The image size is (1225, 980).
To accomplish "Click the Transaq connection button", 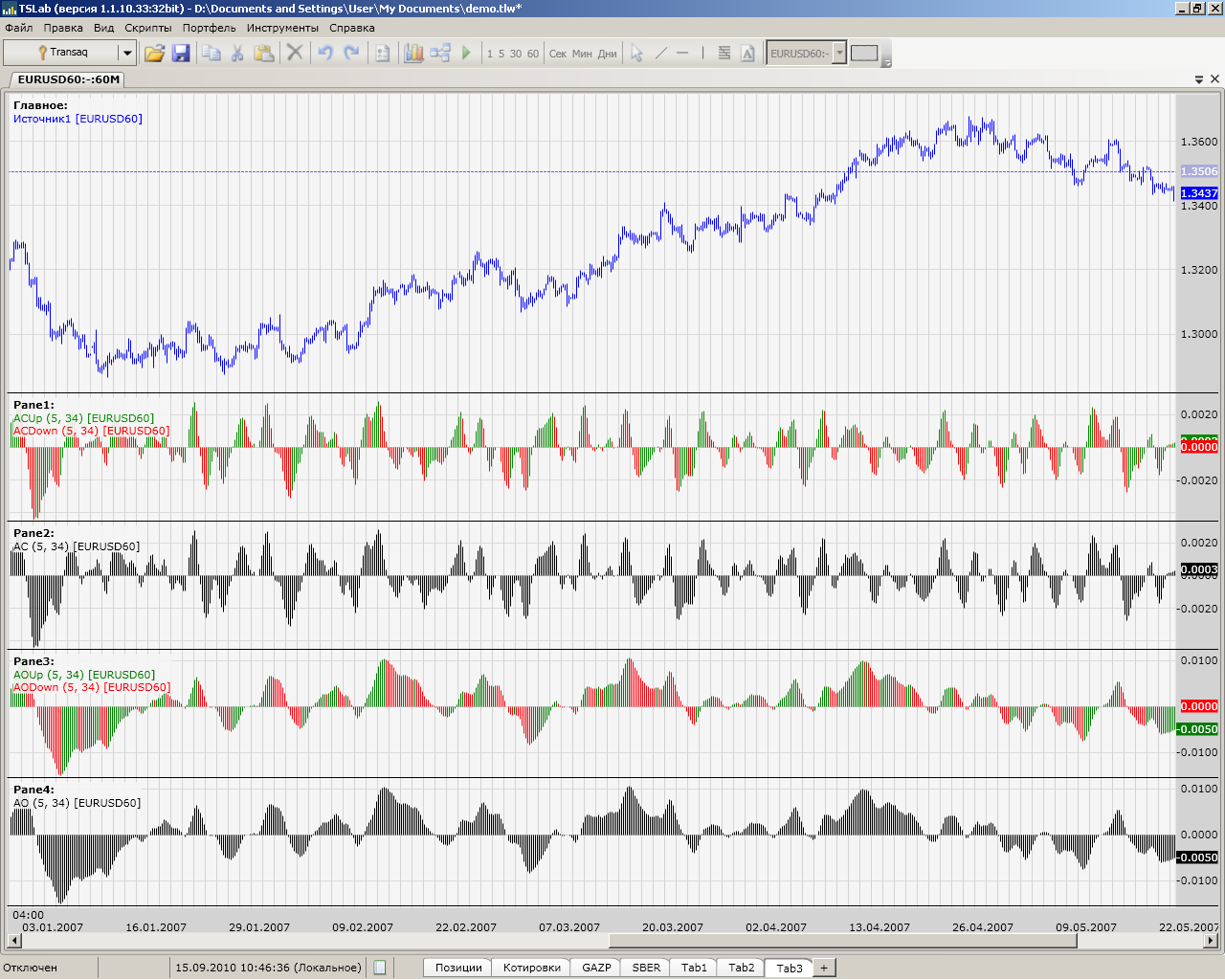I will pos(61,53).
